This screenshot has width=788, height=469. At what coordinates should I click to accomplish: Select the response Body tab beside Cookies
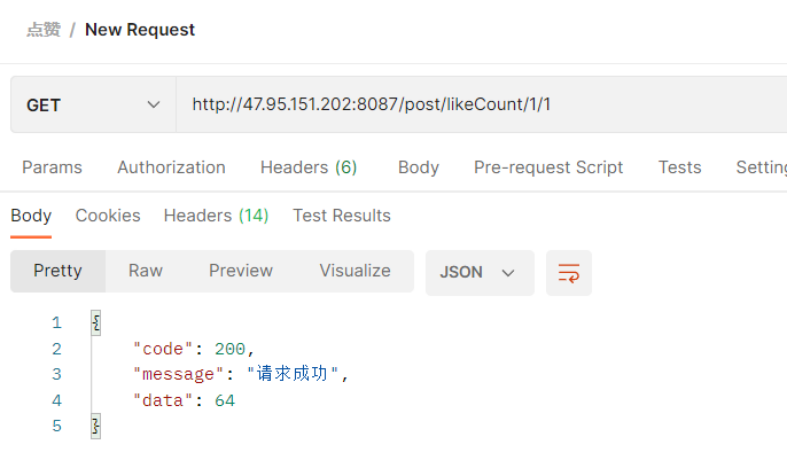31,215
